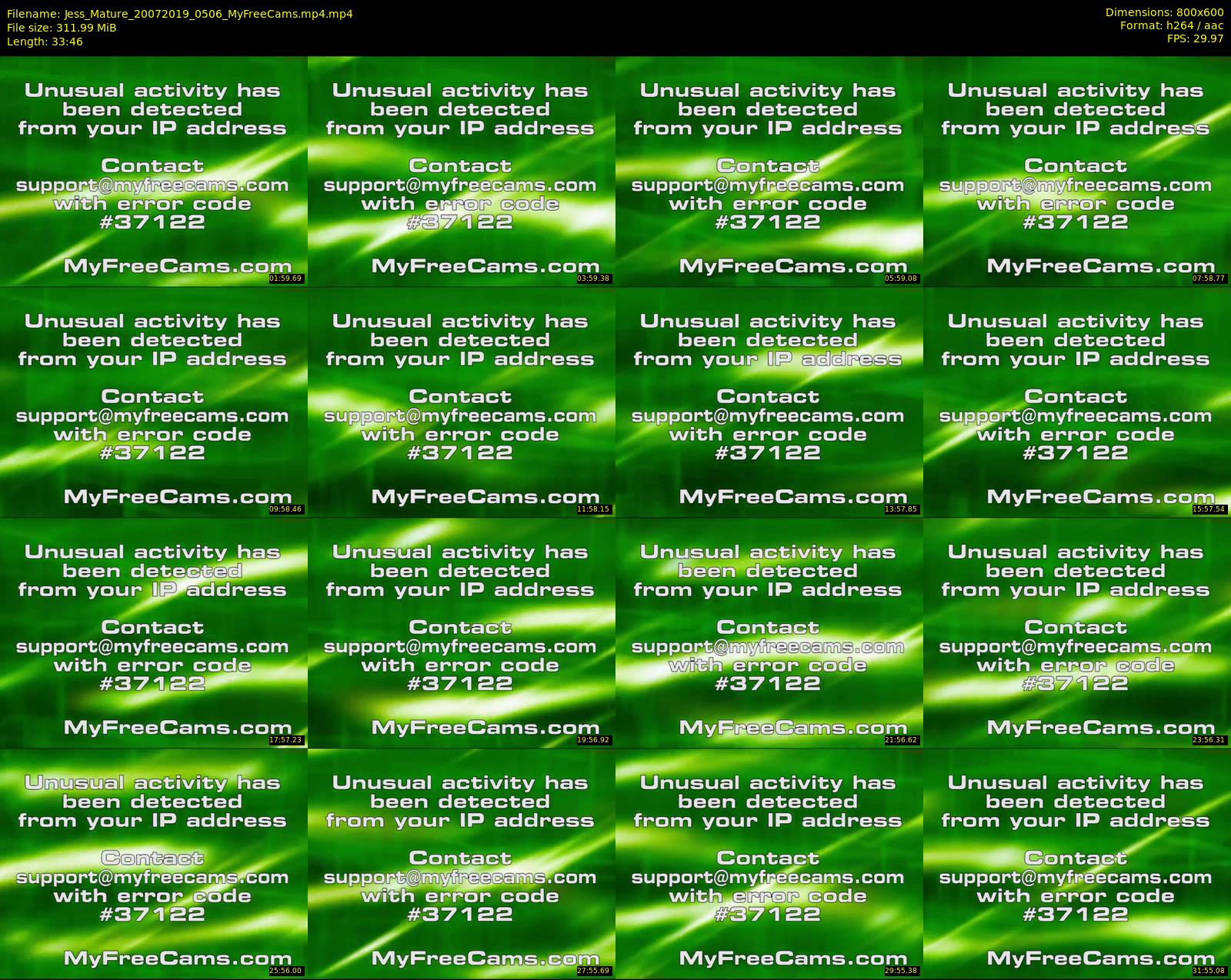Click the text "Format: h264 / aac"
Viewport: 1231px width, 980px height.
pyautogui.click(x=1172, y=25)
